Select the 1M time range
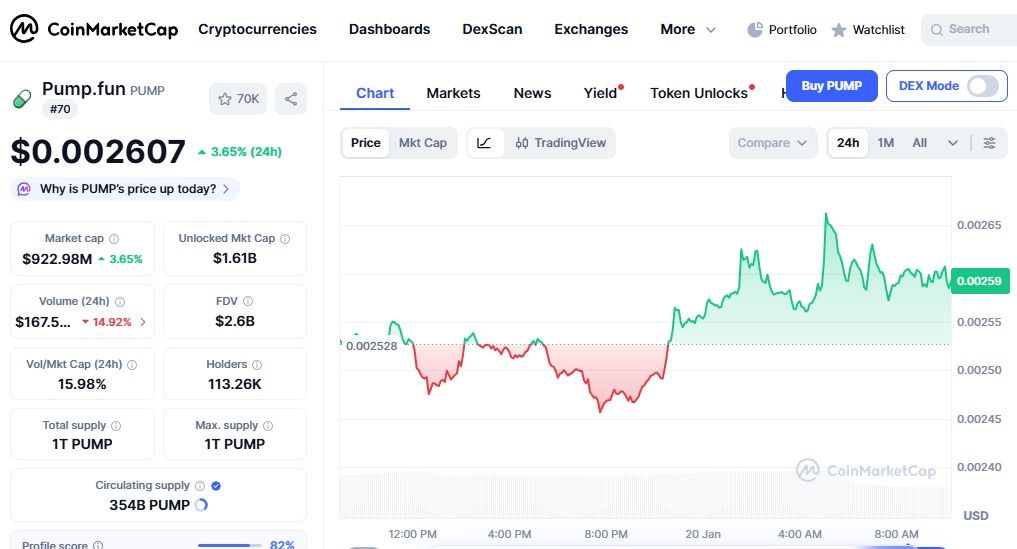This screenshot has width=1017, height=549. pos(885,143)
